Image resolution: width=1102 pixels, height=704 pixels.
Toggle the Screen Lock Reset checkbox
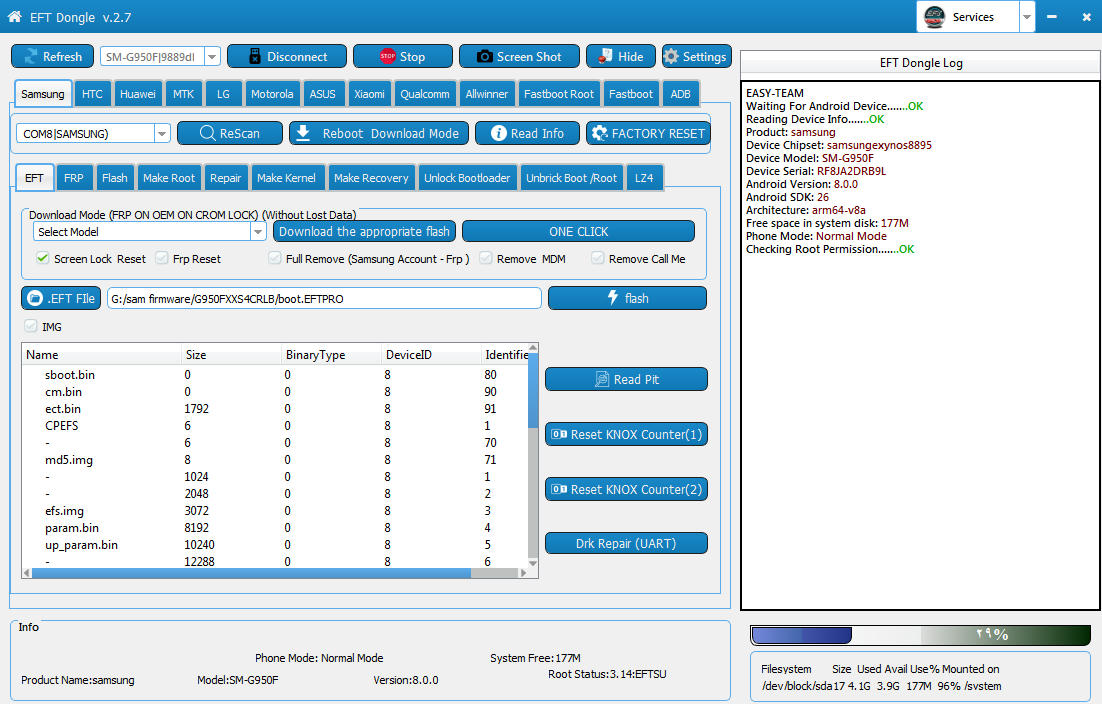point(43,258)
